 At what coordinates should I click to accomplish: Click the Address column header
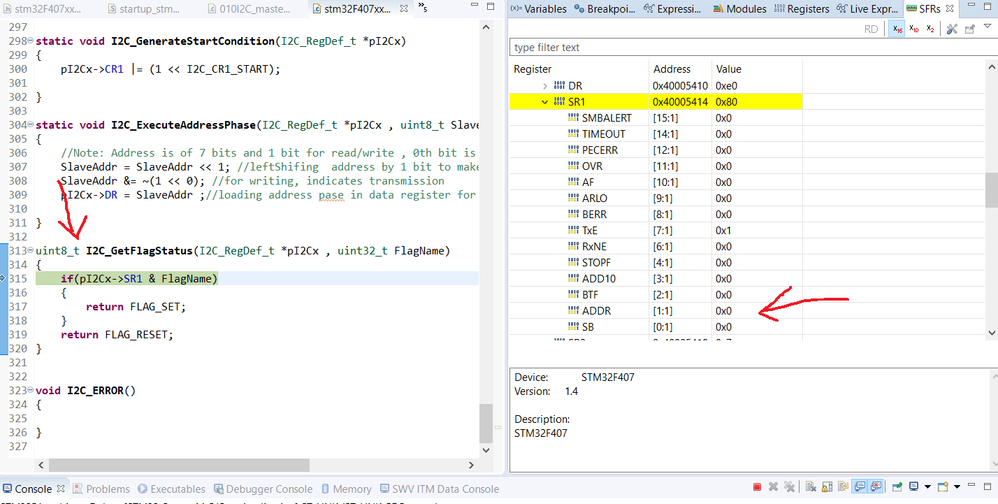pyautogui.click(x=680, y=69)
